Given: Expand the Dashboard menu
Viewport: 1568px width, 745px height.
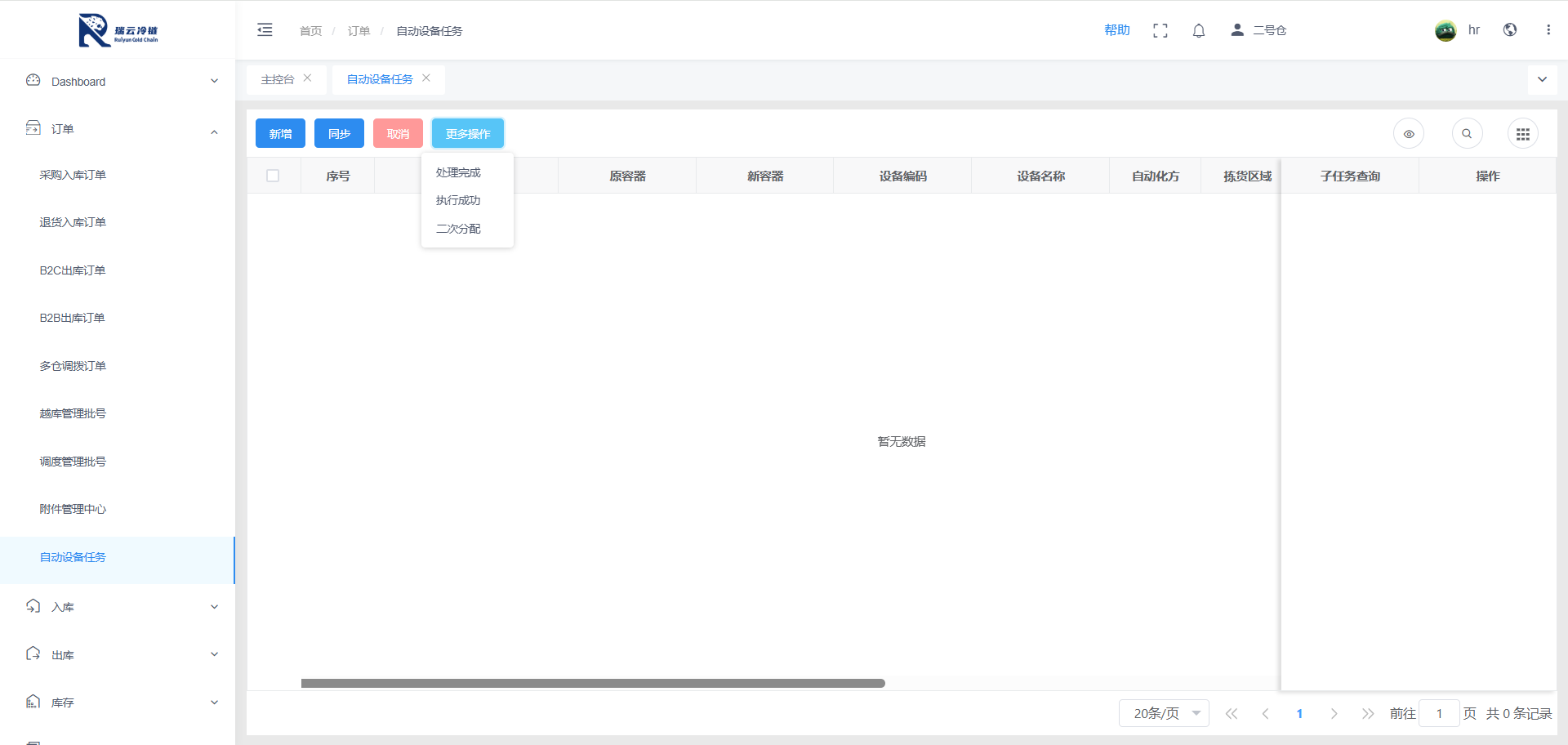Looking at the screenshot, I should pos(214,81).
